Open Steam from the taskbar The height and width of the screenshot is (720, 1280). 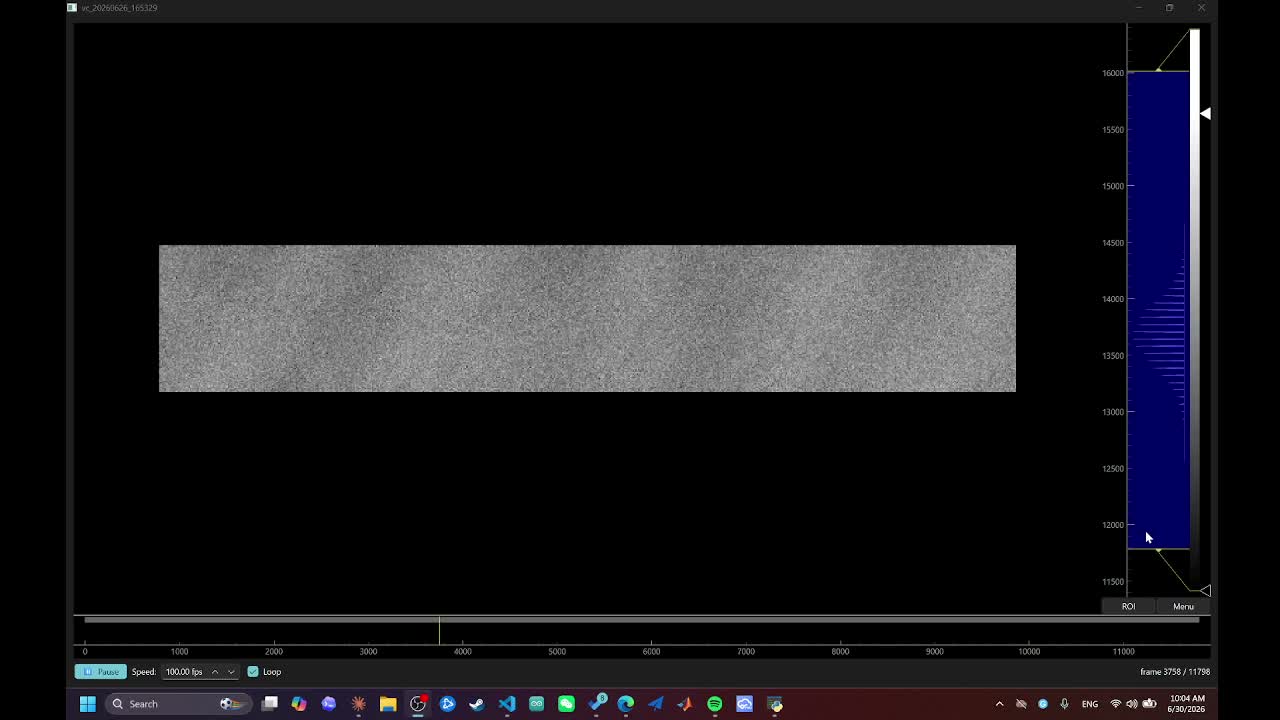(x=477, y=704)
